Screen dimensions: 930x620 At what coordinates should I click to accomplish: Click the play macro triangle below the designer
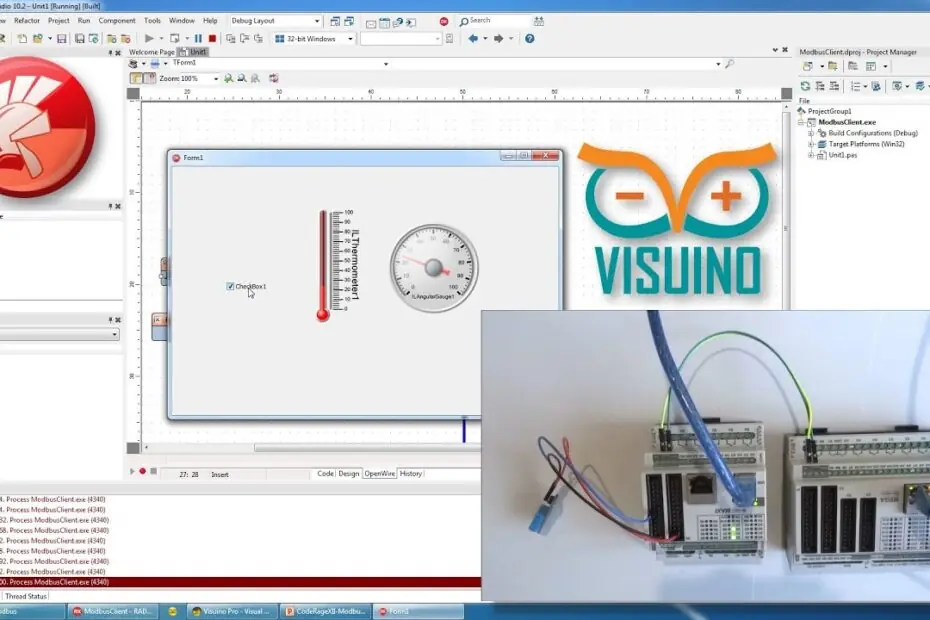(132, 471)
